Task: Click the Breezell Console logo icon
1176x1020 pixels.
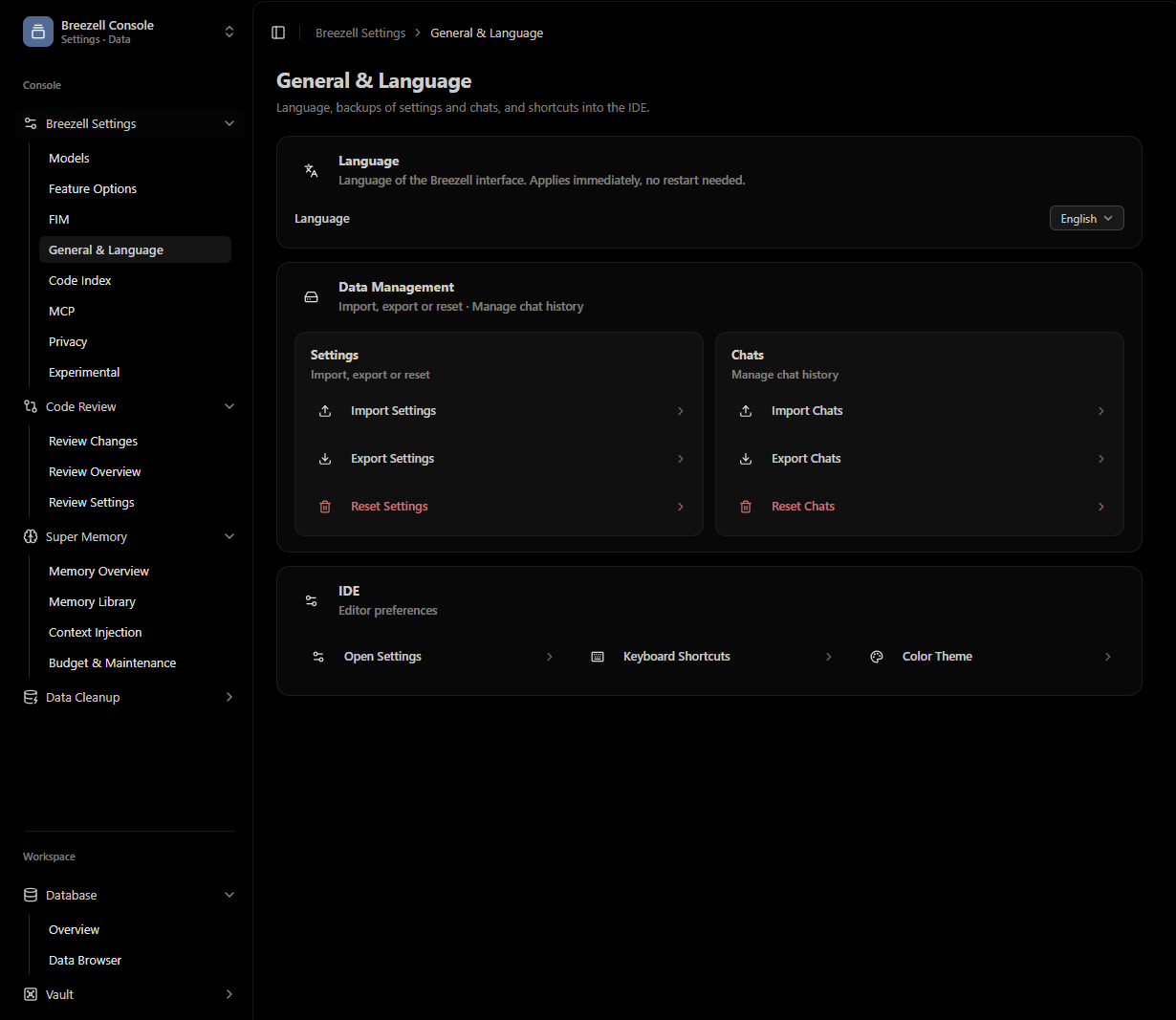Action: click(x=38, y=32)
